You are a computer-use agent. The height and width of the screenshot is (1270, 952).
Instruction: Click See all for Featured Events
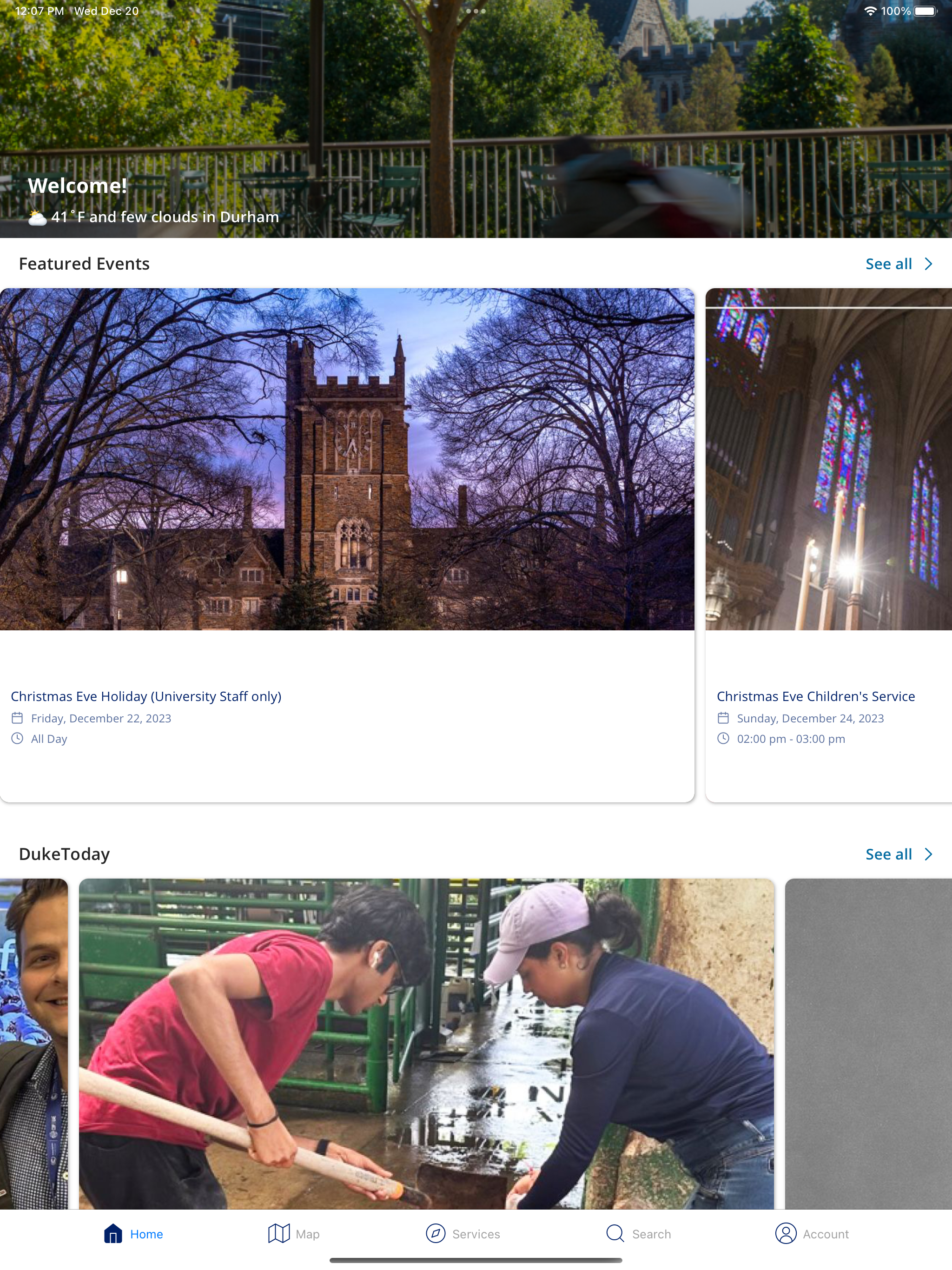click(888, 264)
